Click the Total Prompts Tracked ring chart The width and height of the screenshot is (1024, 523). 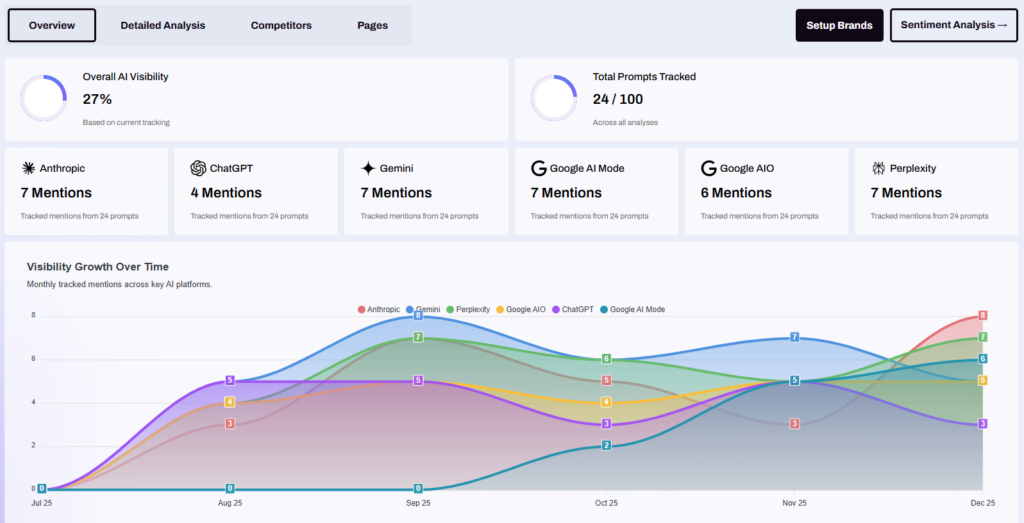click(553, 98)
